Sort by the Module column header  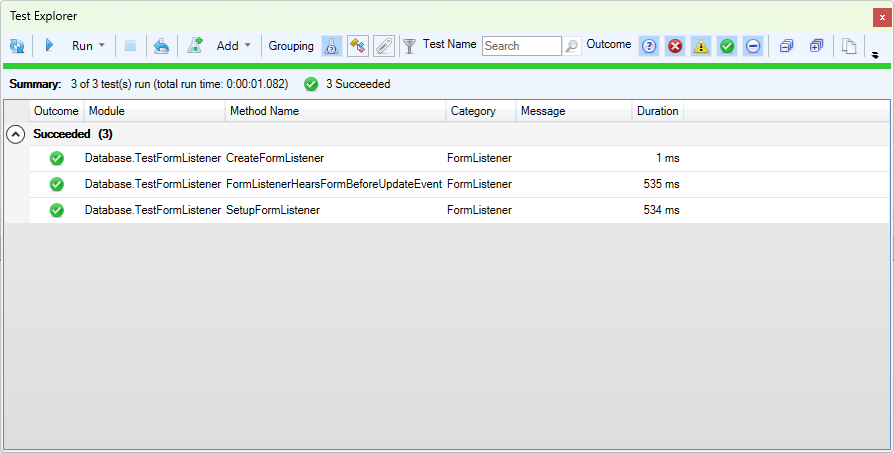click(x=155, y=111)
